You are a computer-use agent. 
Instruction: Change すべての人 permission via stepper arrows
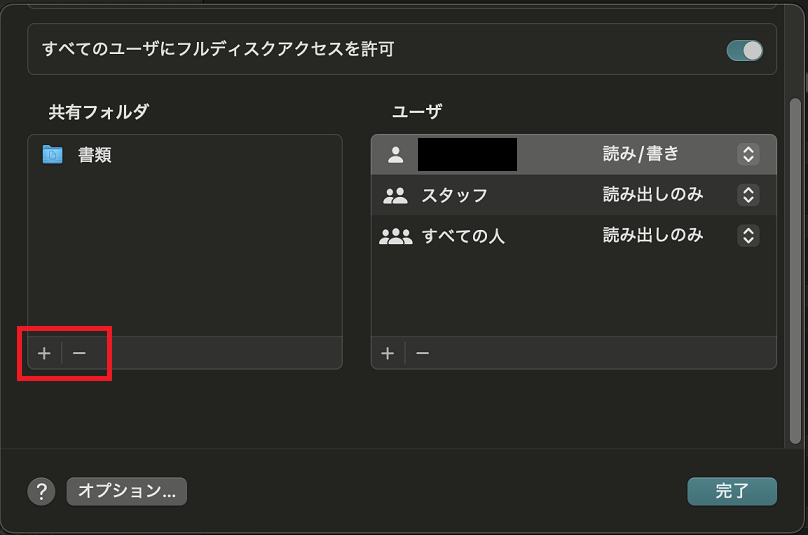click(x=748, y=236)
